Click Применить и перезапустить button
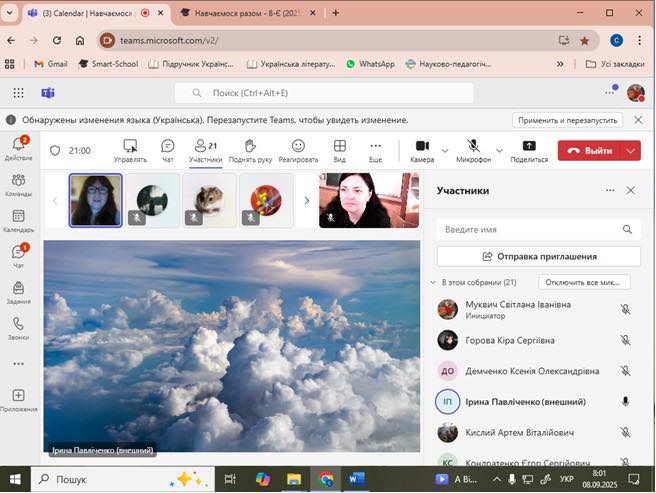656x493 pixels. pyautogui.click(x=567, y=120)
